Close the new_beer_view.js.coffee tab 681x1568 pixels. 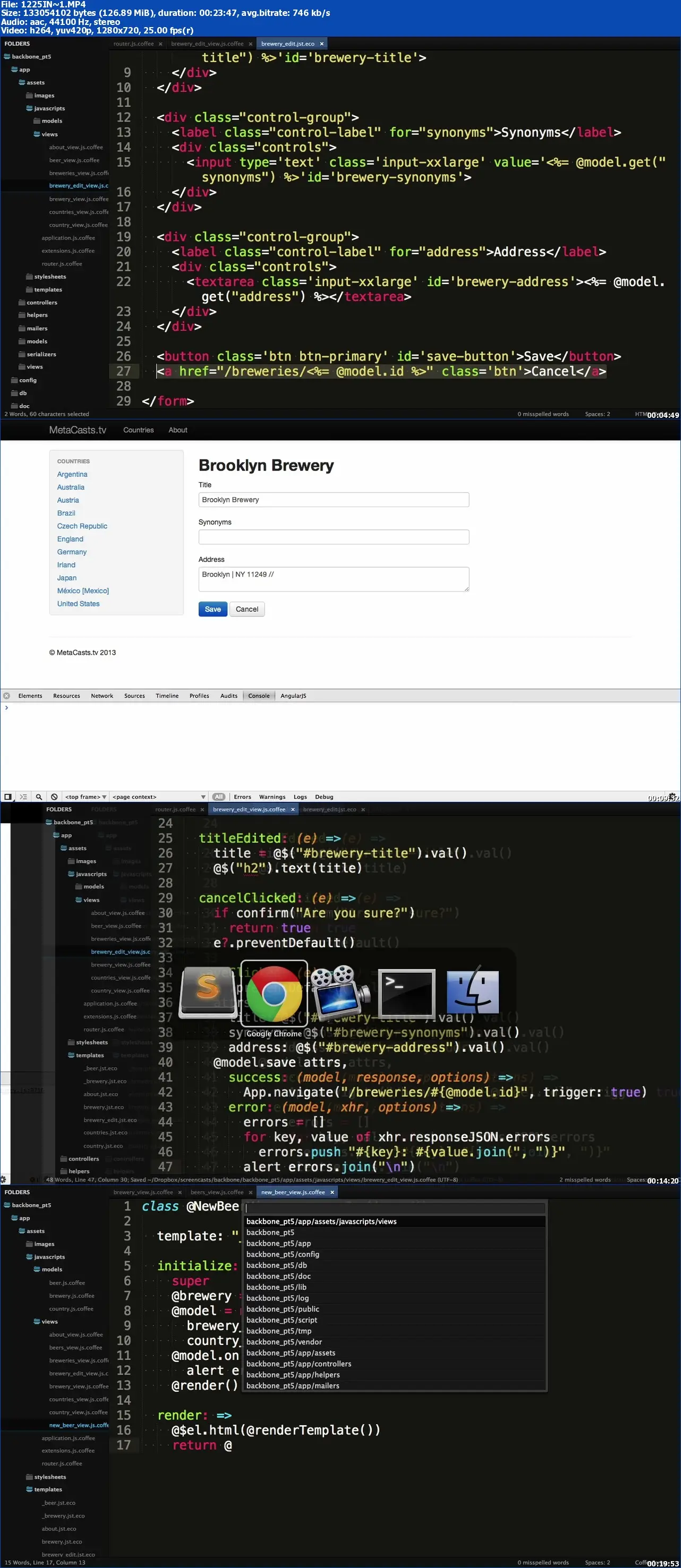[332, 1193]
